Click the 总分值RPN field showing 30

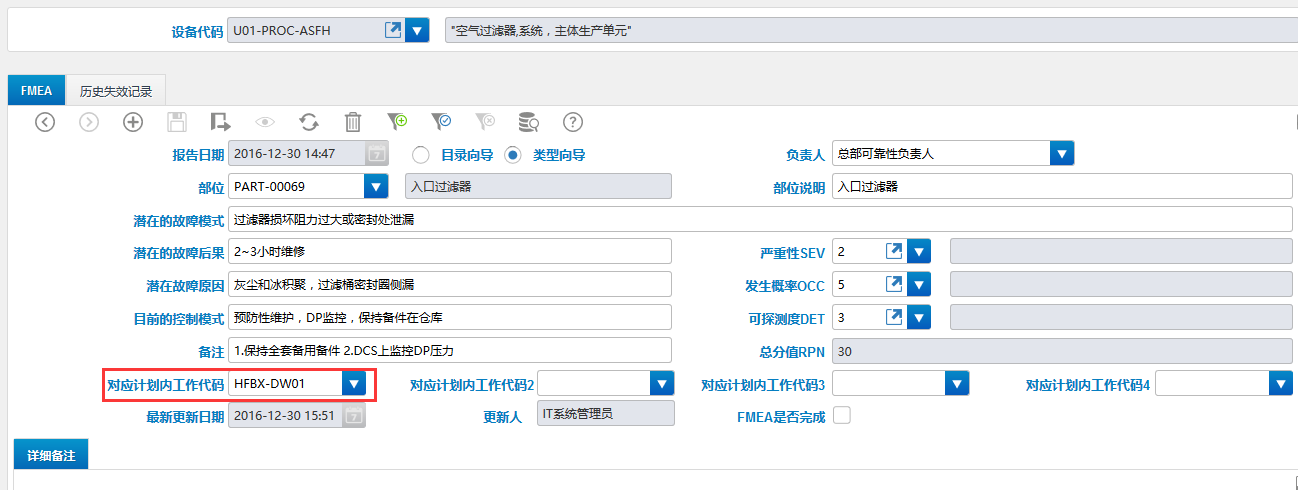point(1063,351)
